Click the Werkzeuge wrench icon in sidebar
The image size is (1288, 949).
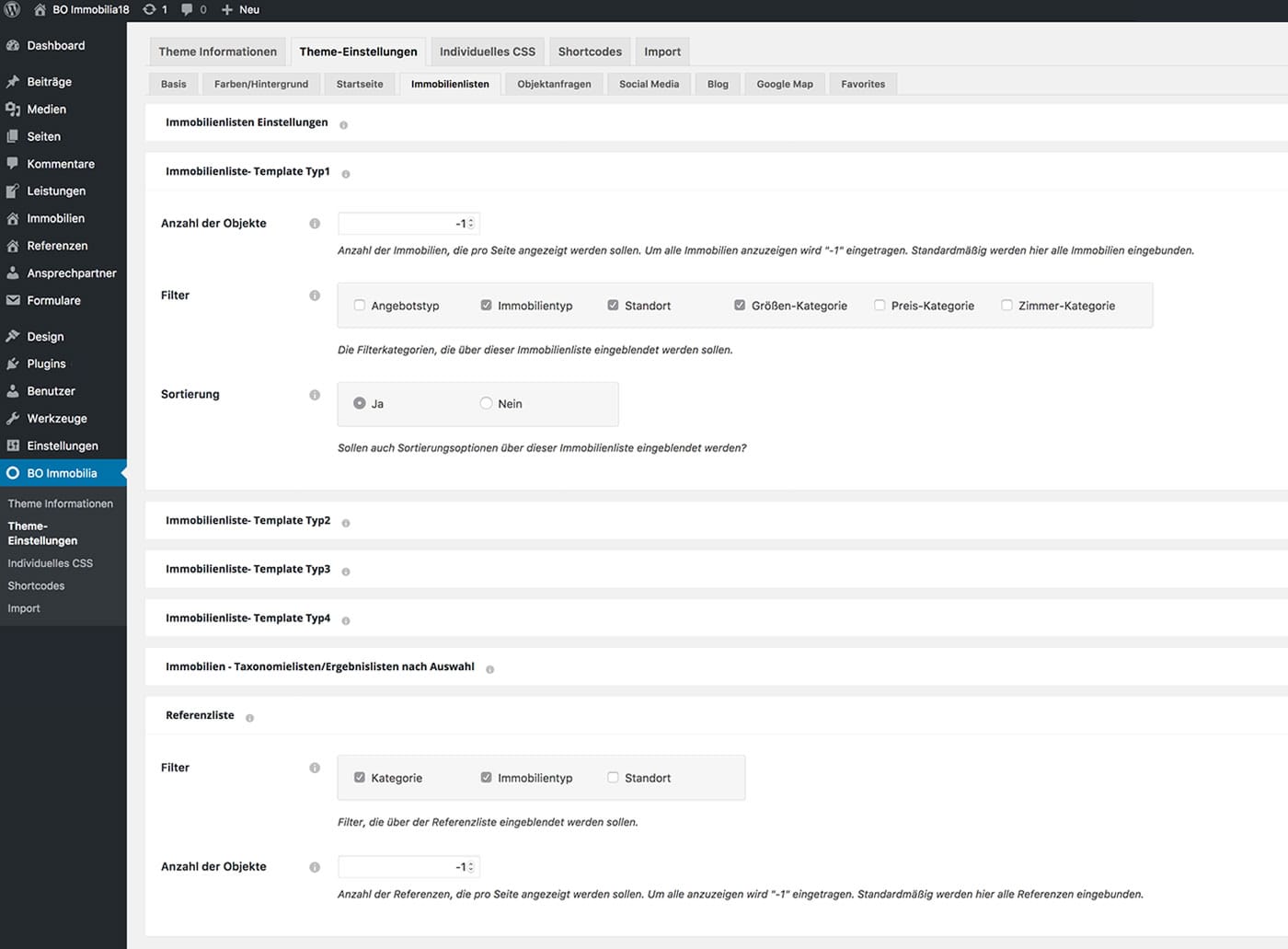[13, 418]
